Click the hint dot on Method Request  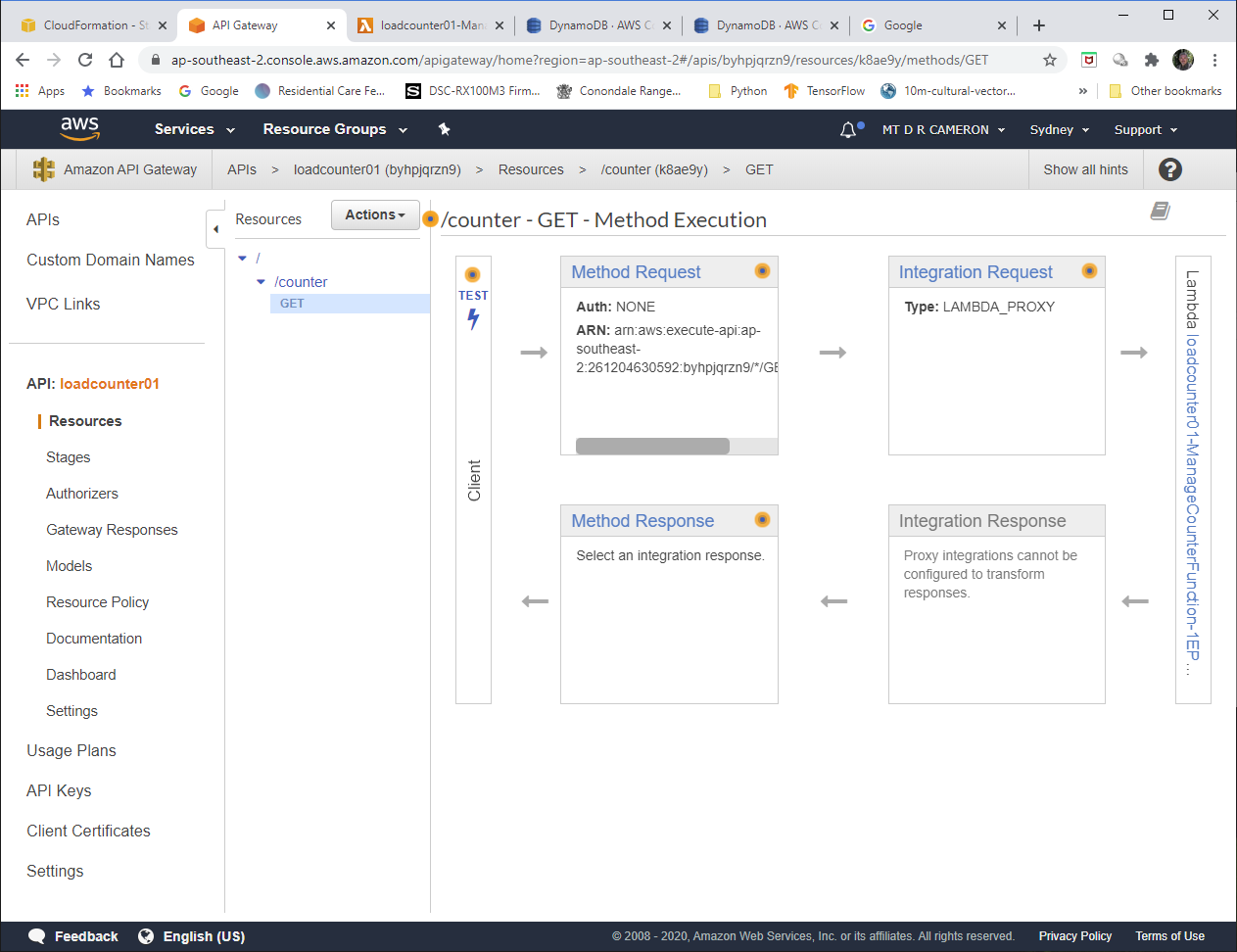point(762,271)
